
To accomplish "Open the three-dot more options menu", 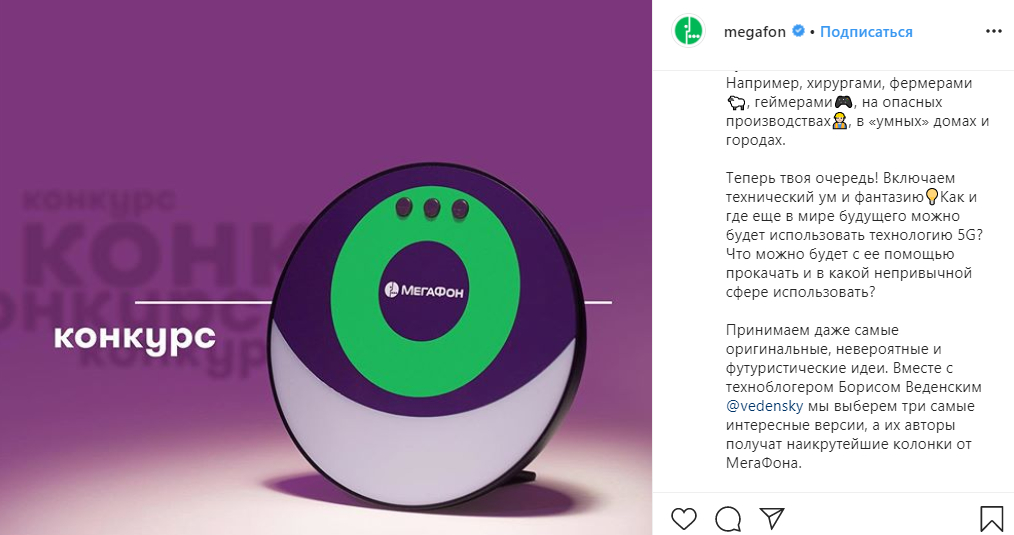I will [x=993, y=32].
